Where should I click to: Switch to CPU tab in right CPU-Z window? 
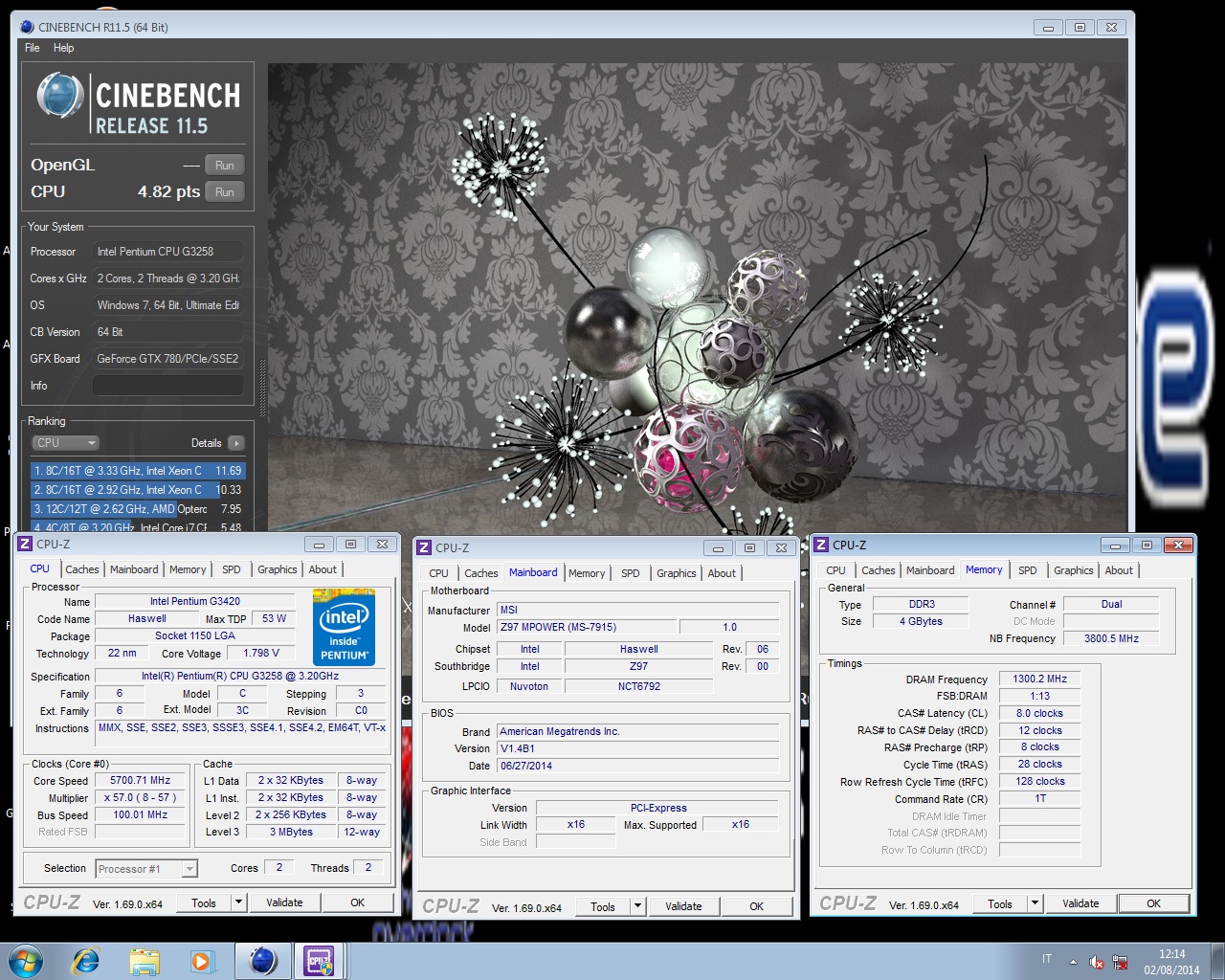(835, 570)
